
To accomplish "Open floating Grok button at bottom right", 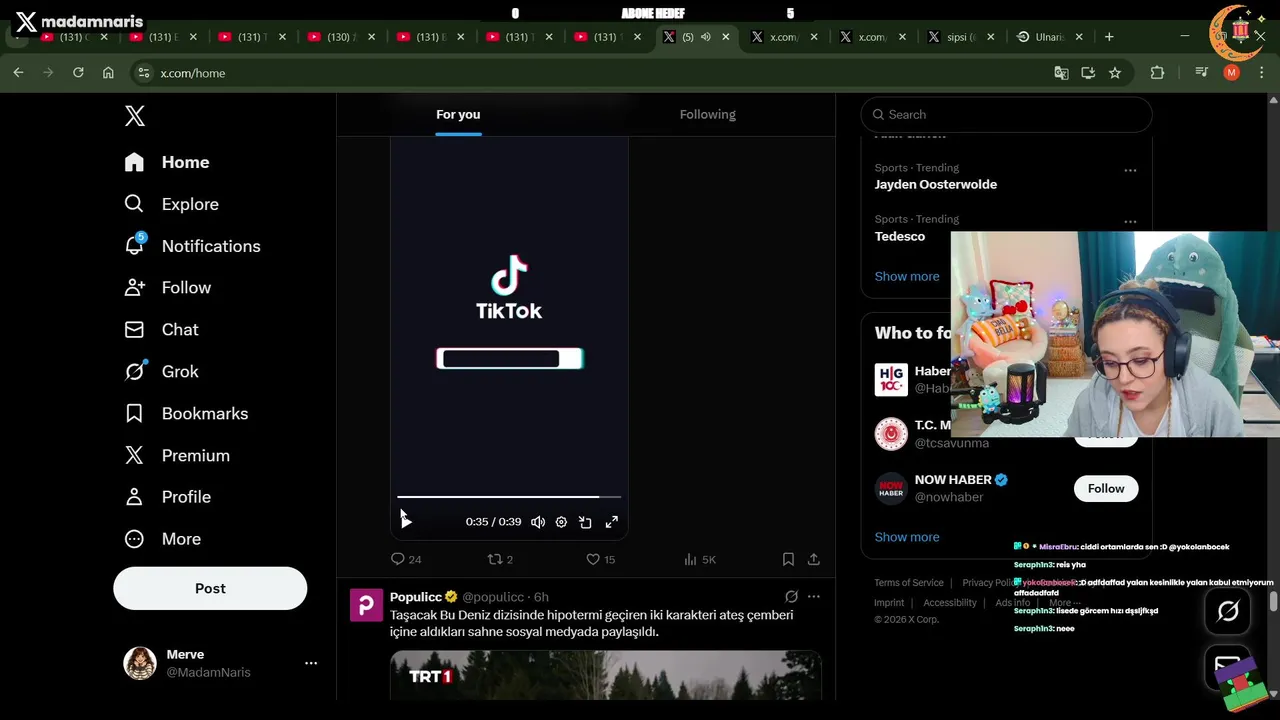I will (1228, 611).
